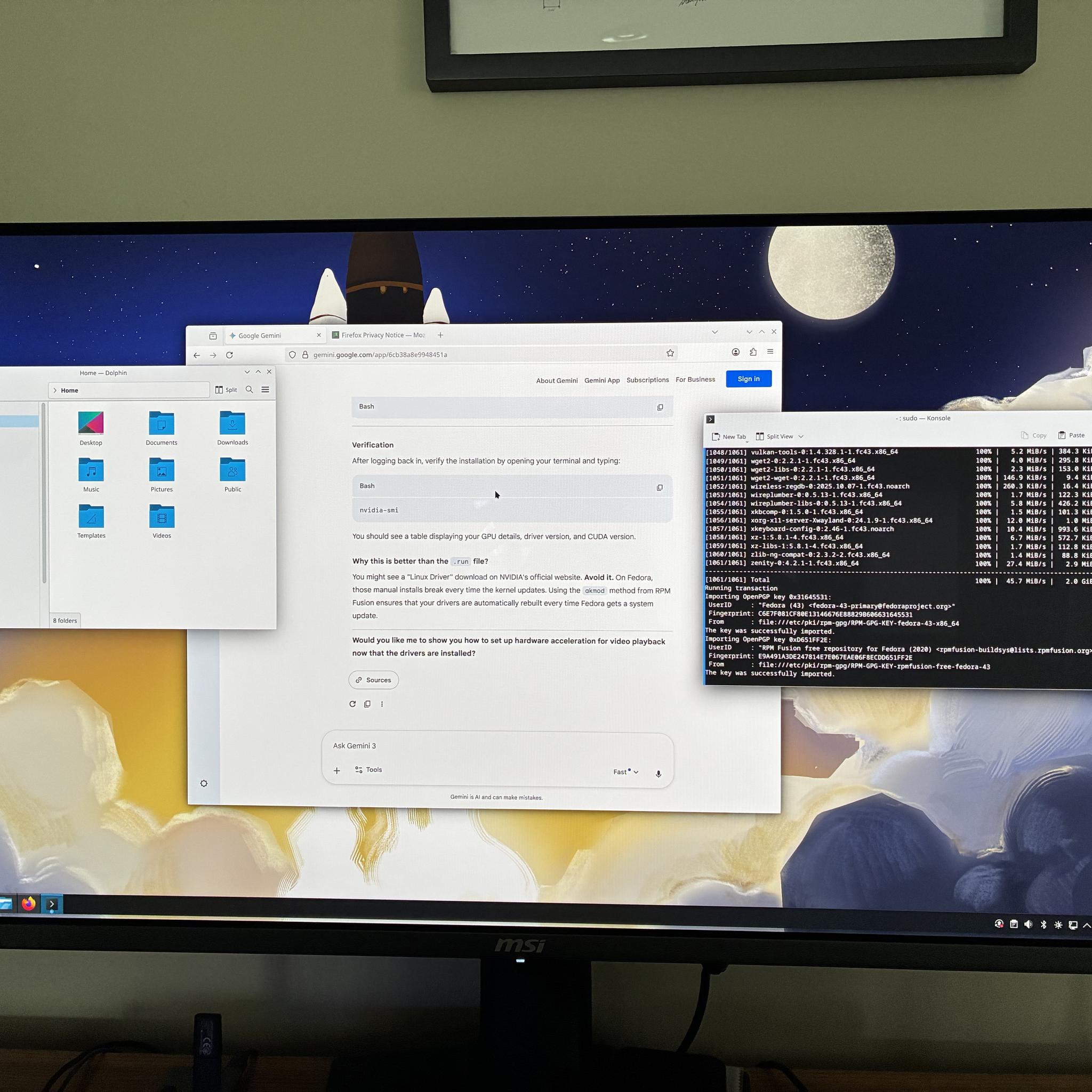Screen dimensions: 1092x1092
Task: Select the Documents folder in Dolphin
Action: (x=162, y=429)
